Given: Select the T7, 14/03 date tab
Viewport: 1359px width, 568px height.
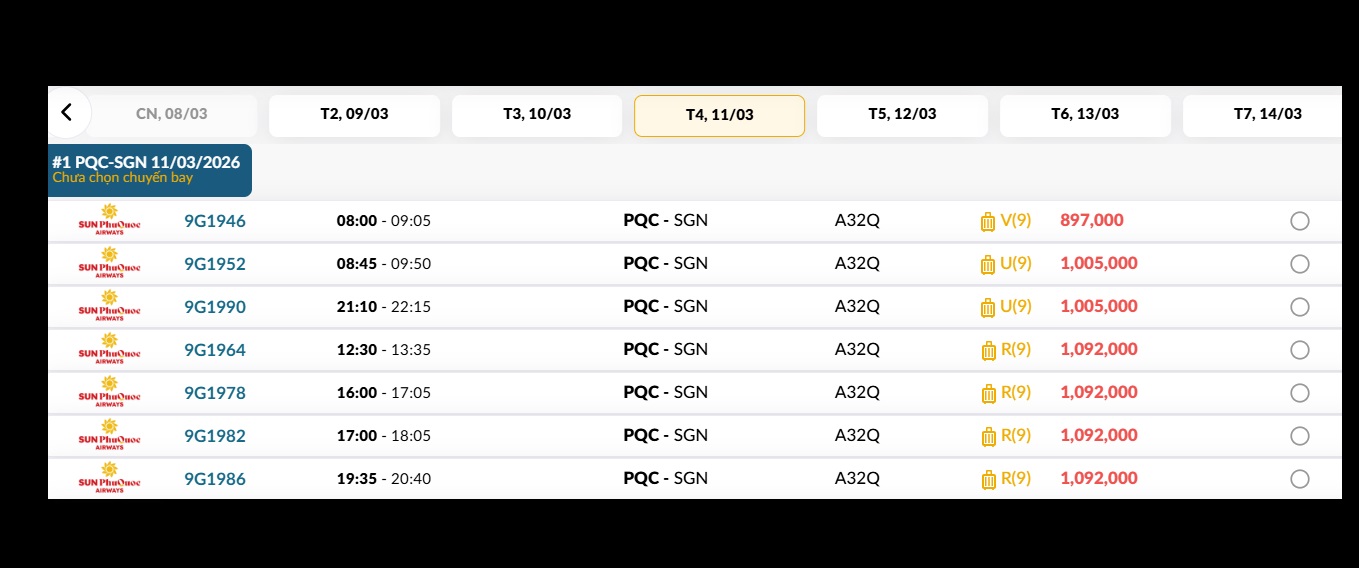Looking at the screenshot, I should [x=1267, y=114].
